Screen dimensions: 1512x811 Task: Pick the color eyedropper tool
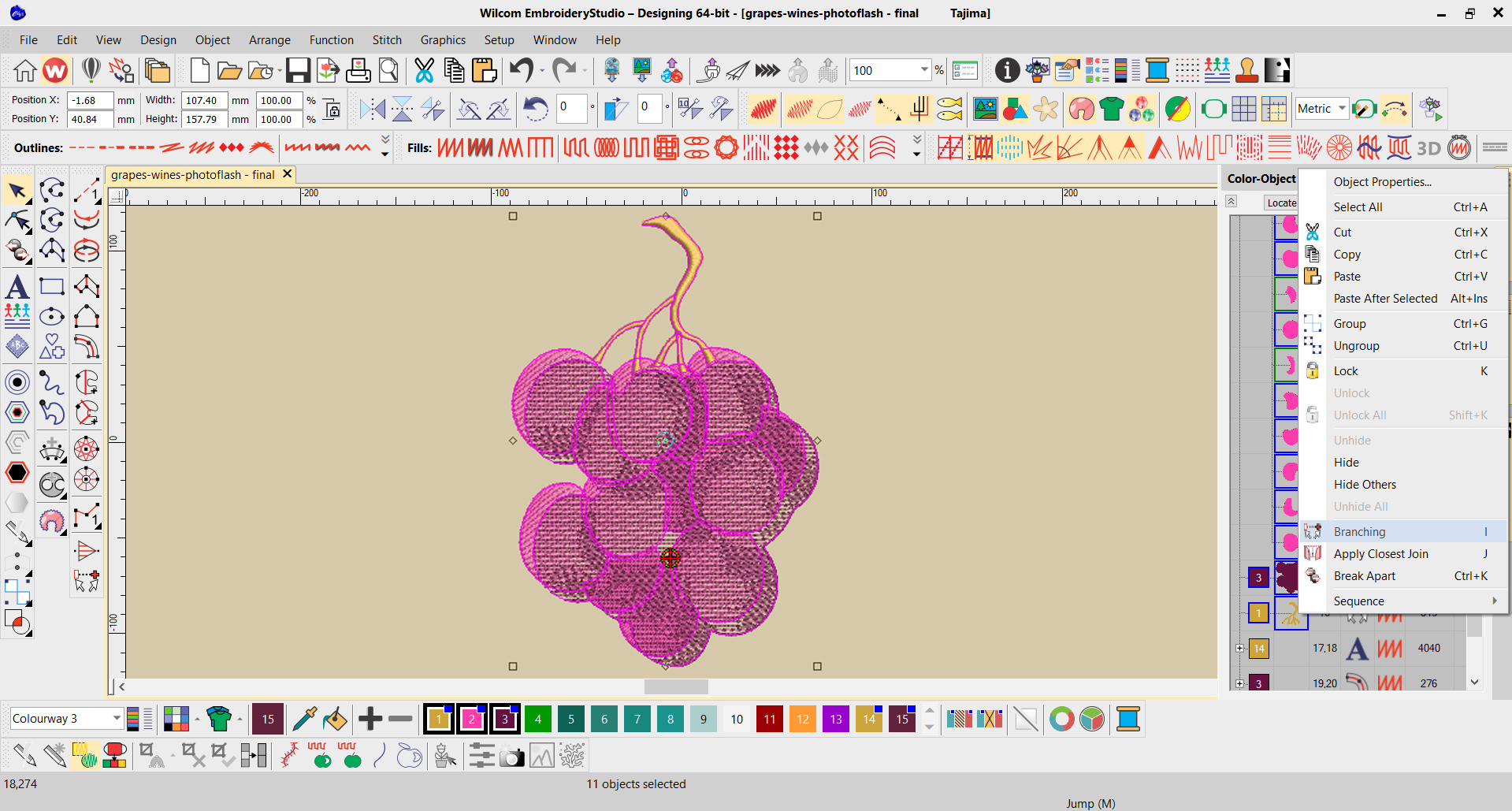[x=303, y=719]
